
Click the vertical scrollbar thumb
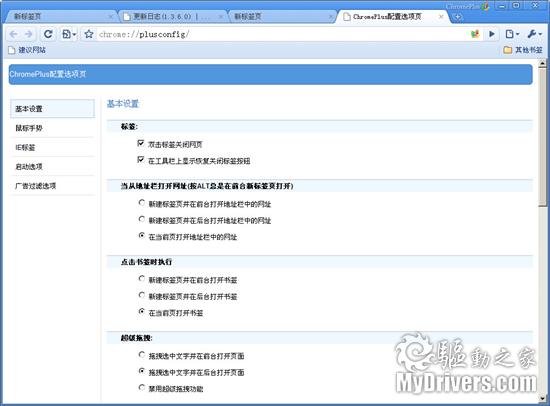tap(543, 138)
